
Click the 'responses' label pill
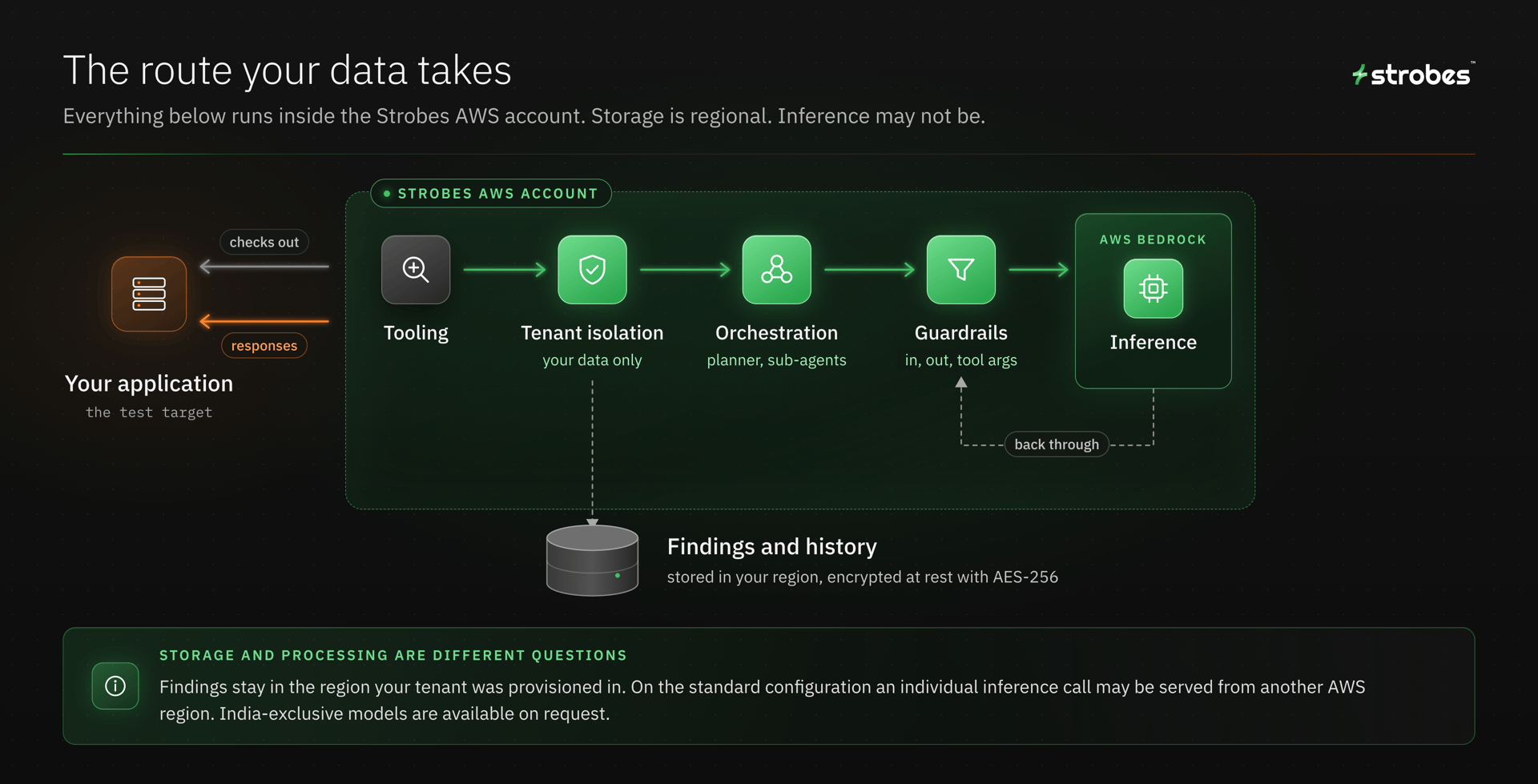264,345
